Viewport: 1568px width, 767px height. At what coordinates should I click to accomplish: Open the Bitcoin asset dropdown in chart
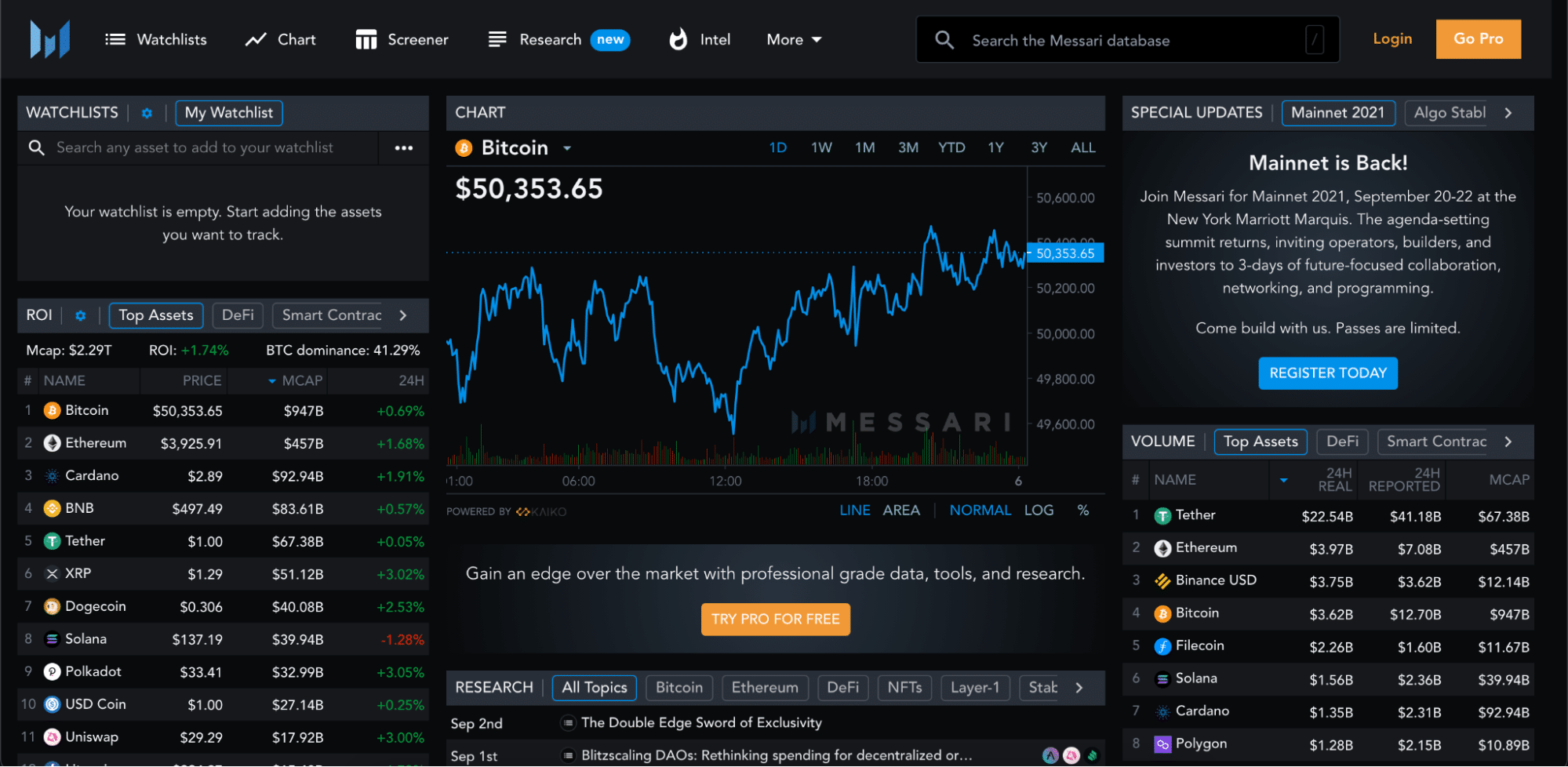coord(567,148)
